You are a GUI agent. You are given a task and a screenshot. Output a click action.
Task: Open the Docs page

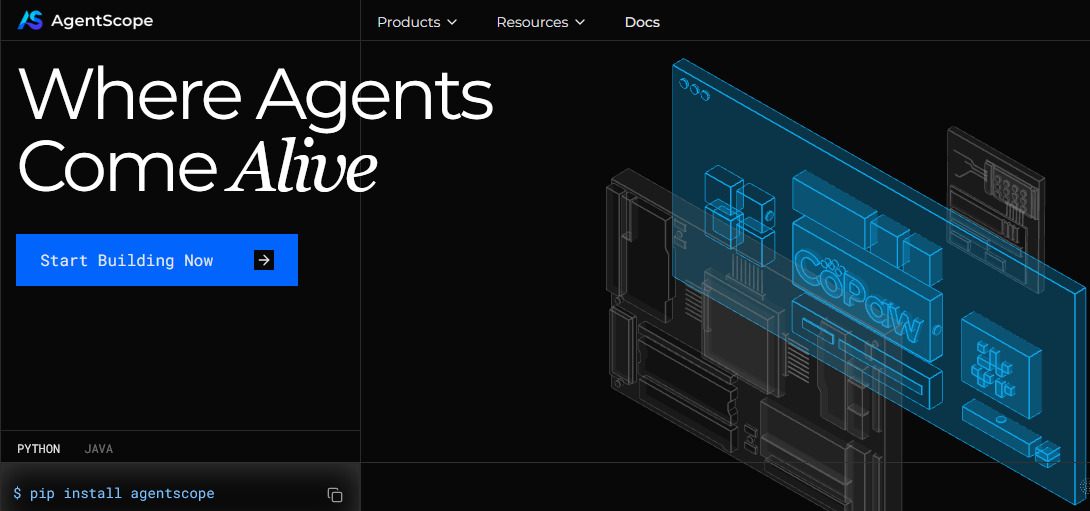[642, 22]
